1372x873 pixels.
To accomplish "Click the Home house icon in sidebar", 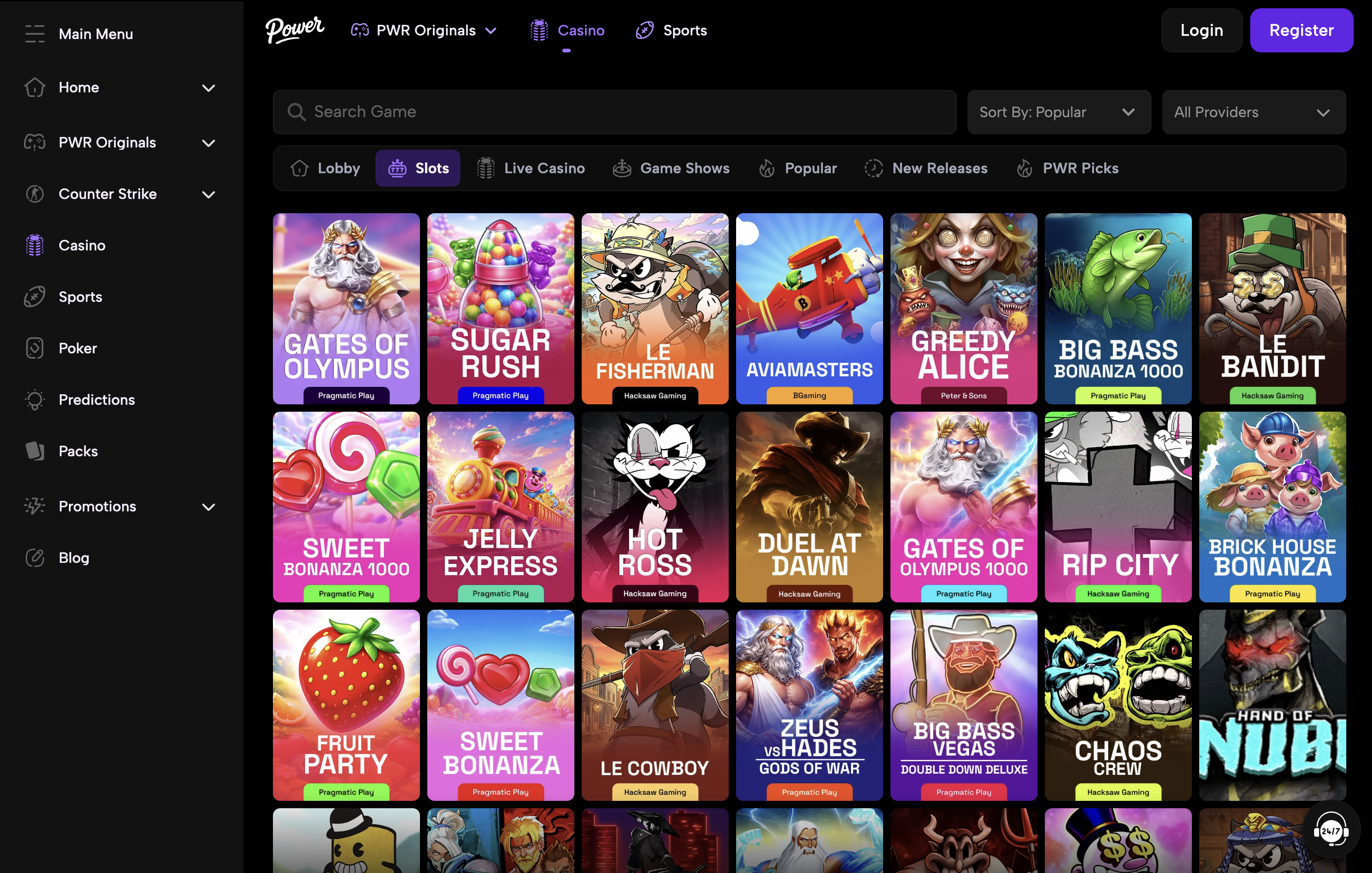I will tap(35, 87).
